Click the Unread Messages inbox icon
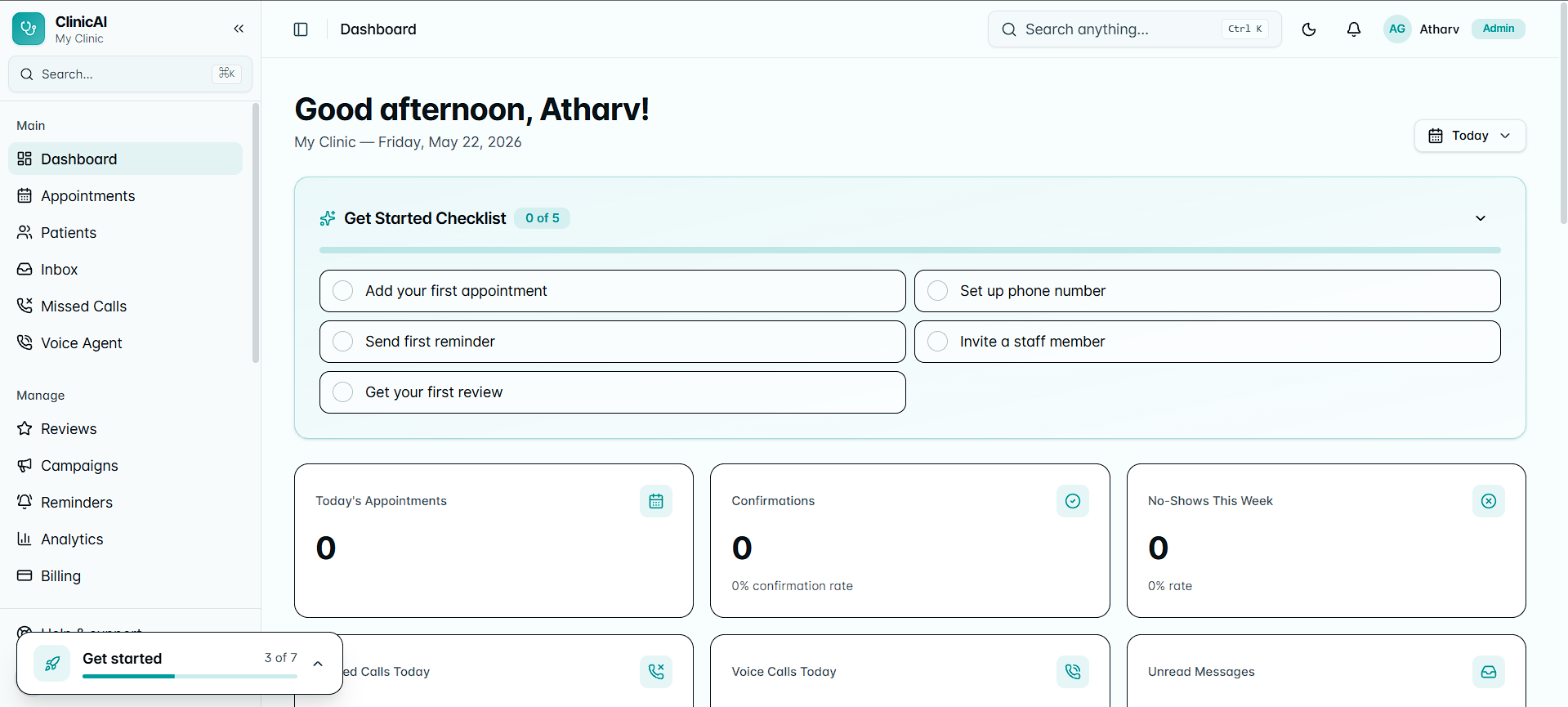Image resolution: width=1568 pixels, height=707 pixels. 1489,672
